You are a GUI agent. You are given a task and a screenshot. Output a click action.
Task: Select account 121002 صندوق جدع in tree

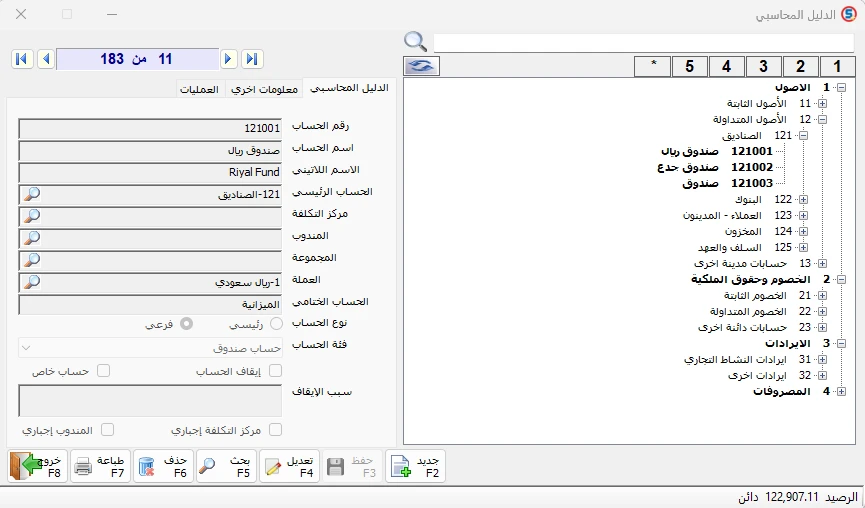click(x=715, y=167)
